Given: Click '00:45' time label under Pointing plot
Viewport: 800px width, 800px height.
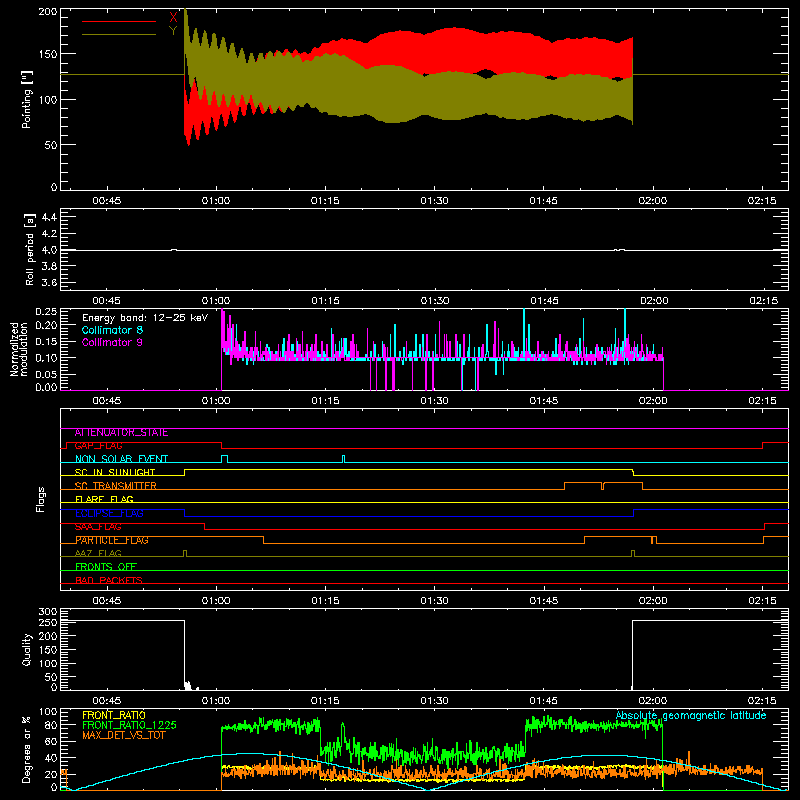Looking at the screenshot, I should [x=107, y=201].
